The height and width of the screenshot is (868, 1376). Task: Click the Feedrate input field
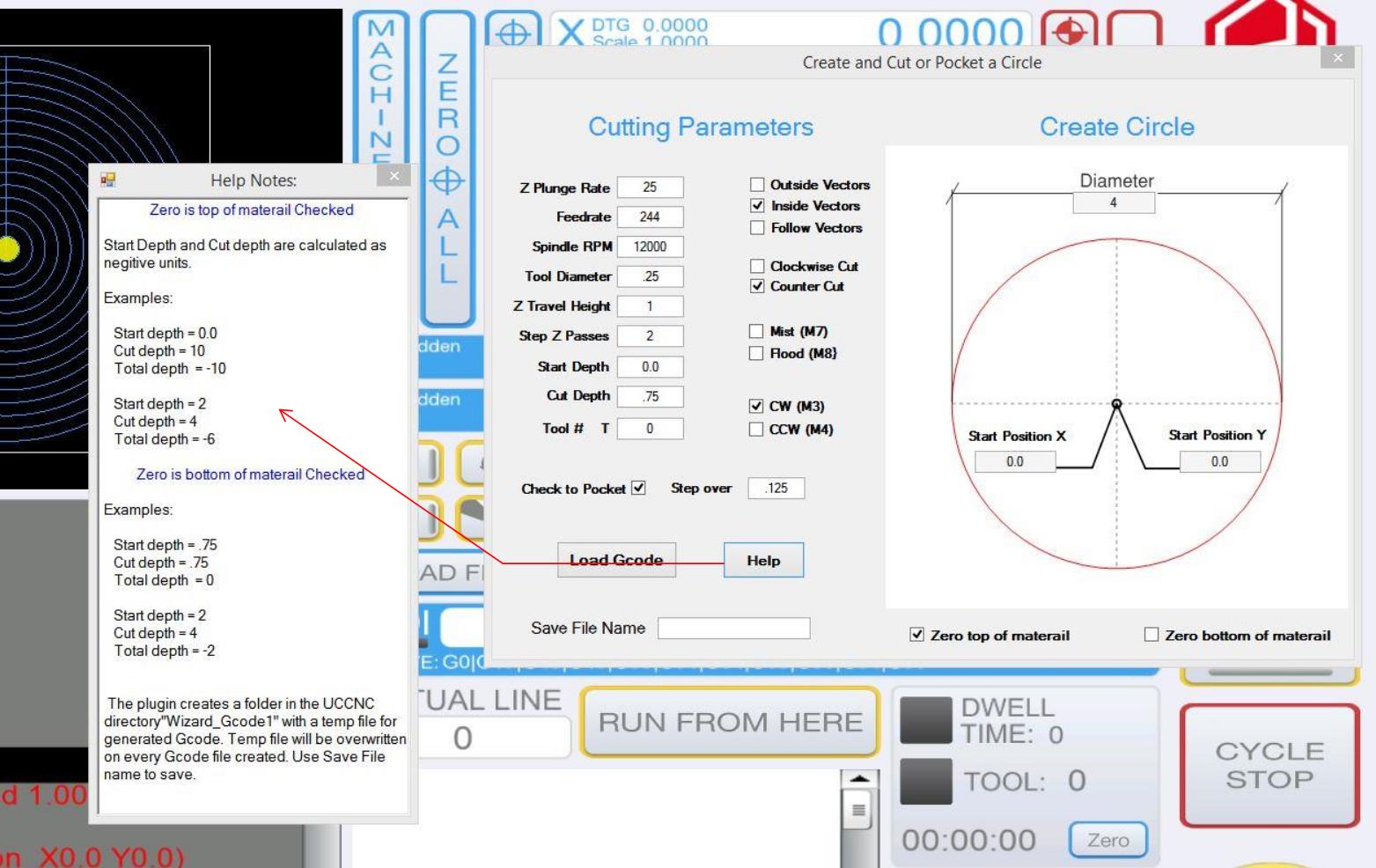[x=650, y=217]
